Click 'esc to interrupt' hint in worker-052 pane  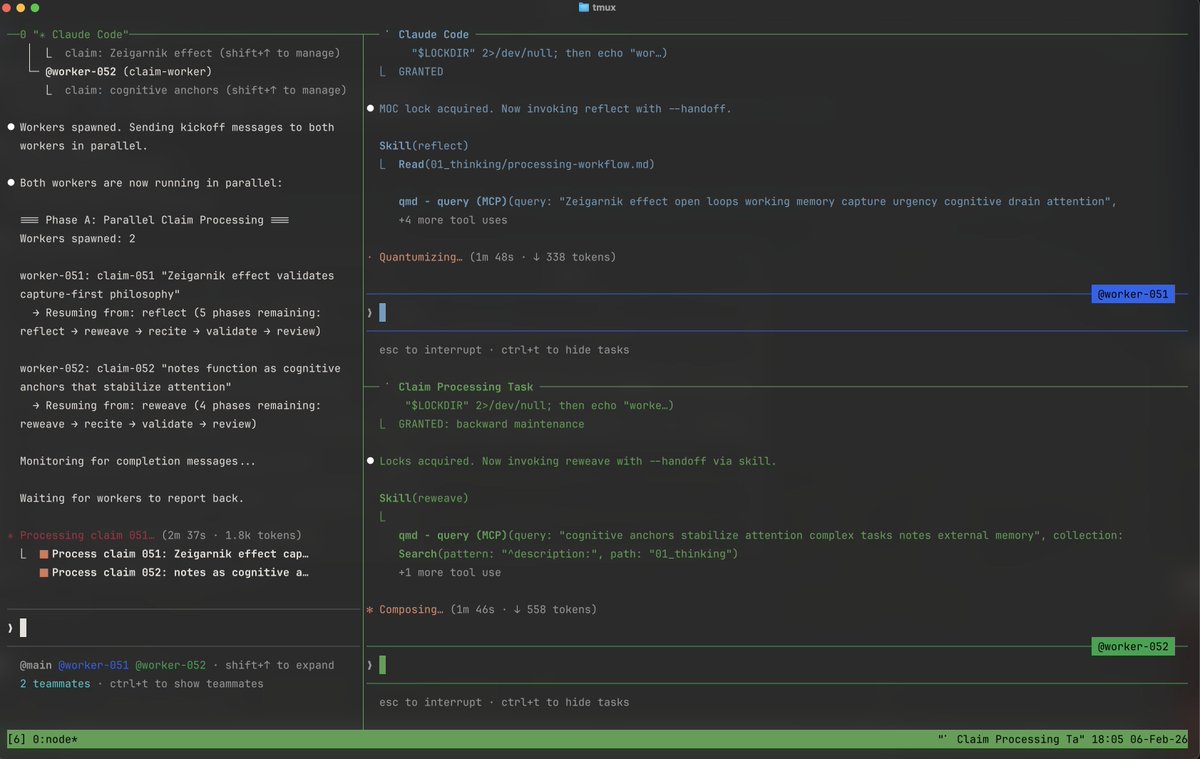point(430,703)
